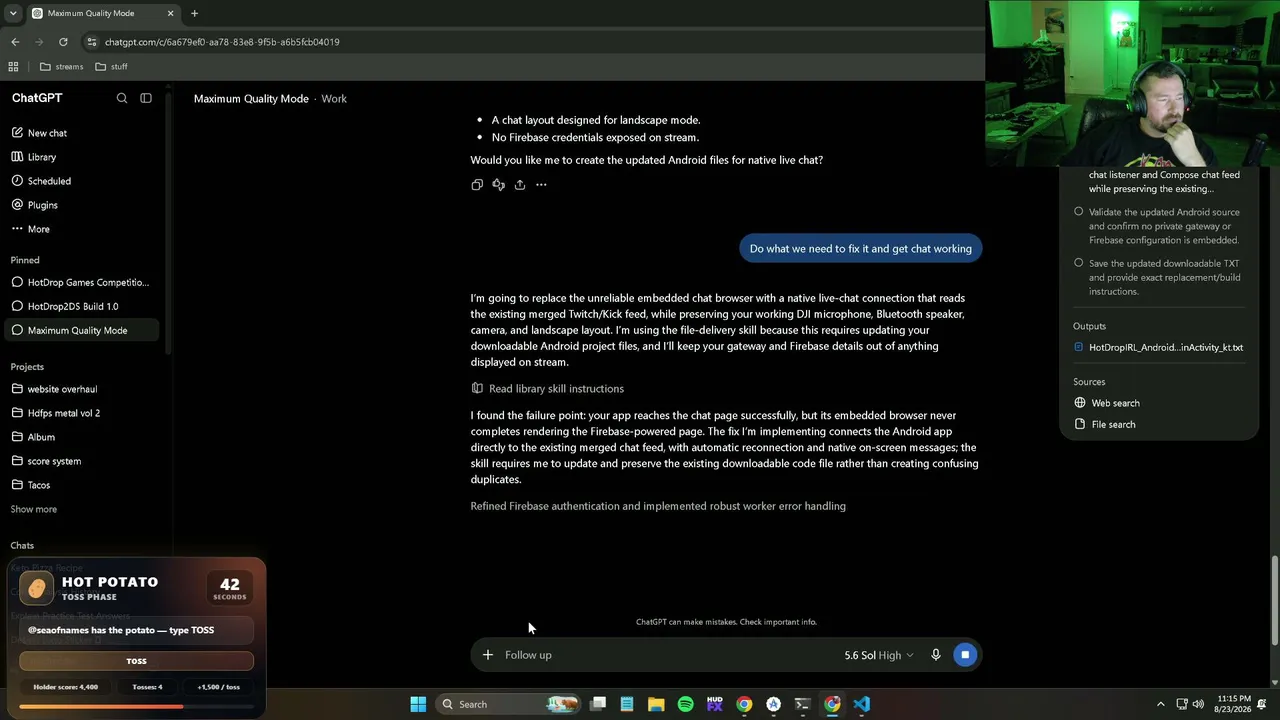Open Web search sources
The height and width of the screenshot is (720, 1280).
pyautogui.click(x=1107, y=403)
